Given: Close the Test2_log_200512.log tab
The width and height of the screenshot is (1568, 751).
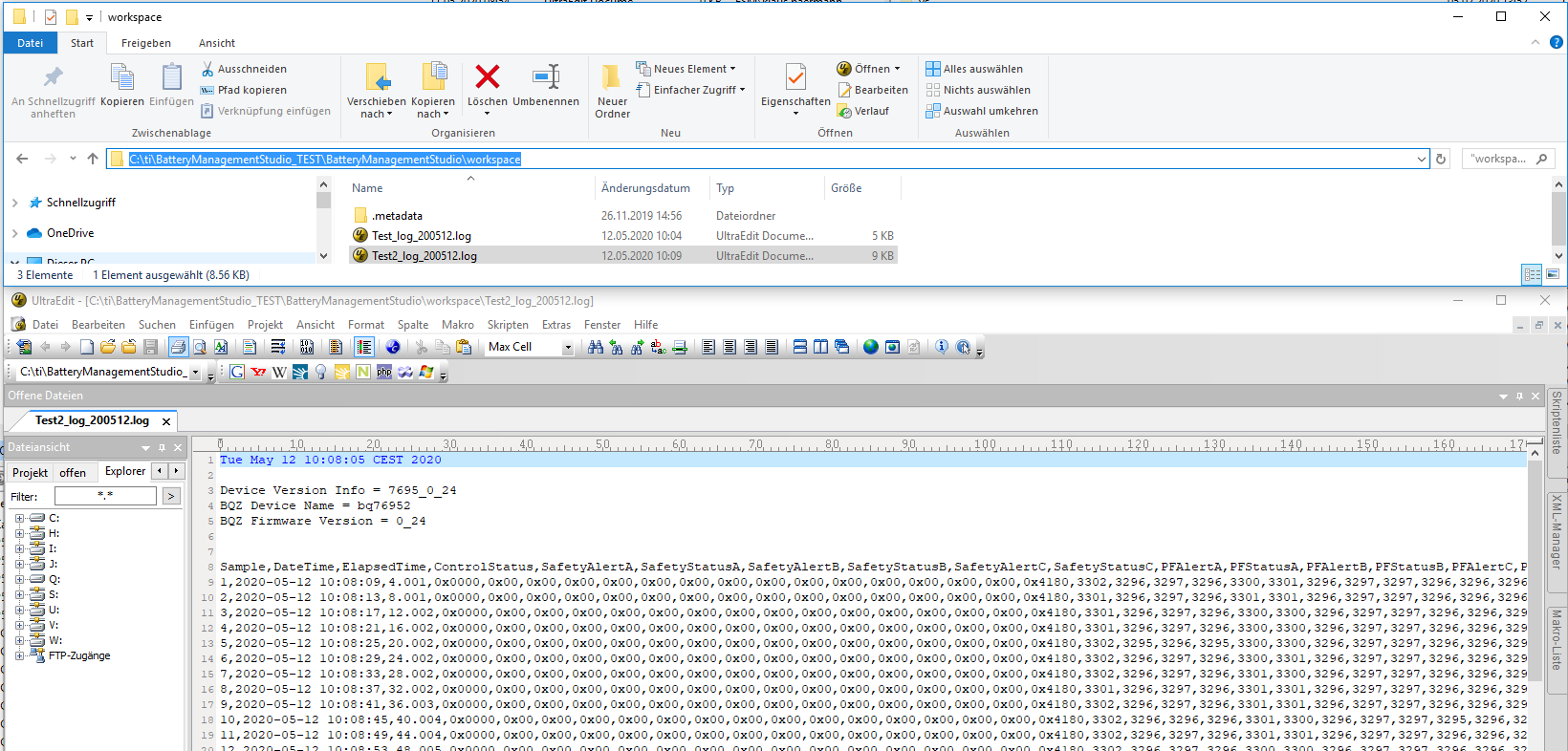Looking at the screenshot, I should [x=166, y=421].
